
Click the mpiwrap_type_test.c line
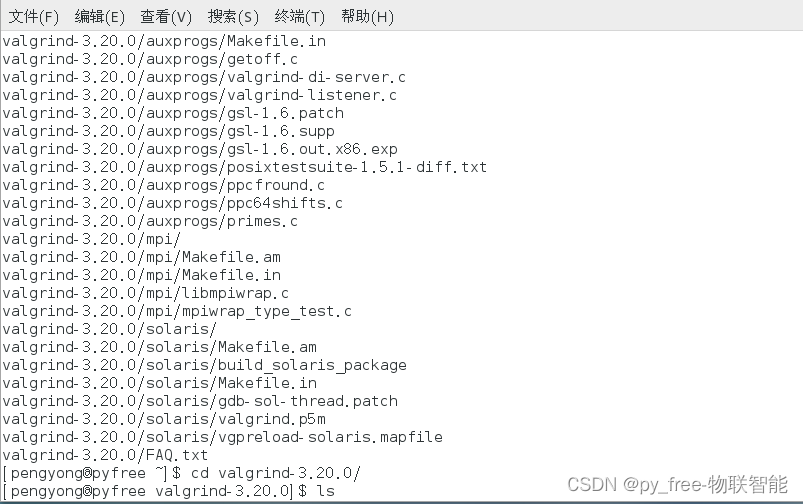[x=177, y=311]
